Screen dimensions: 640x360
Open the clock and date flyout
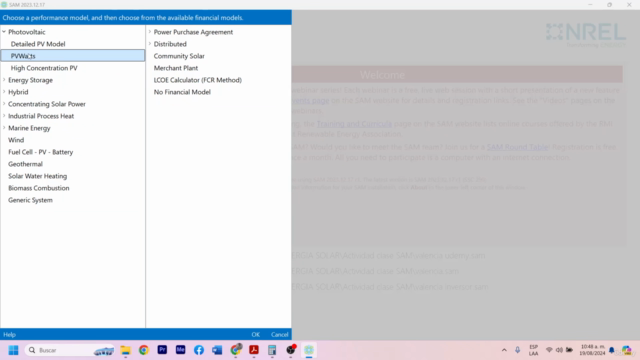point(592,350)
